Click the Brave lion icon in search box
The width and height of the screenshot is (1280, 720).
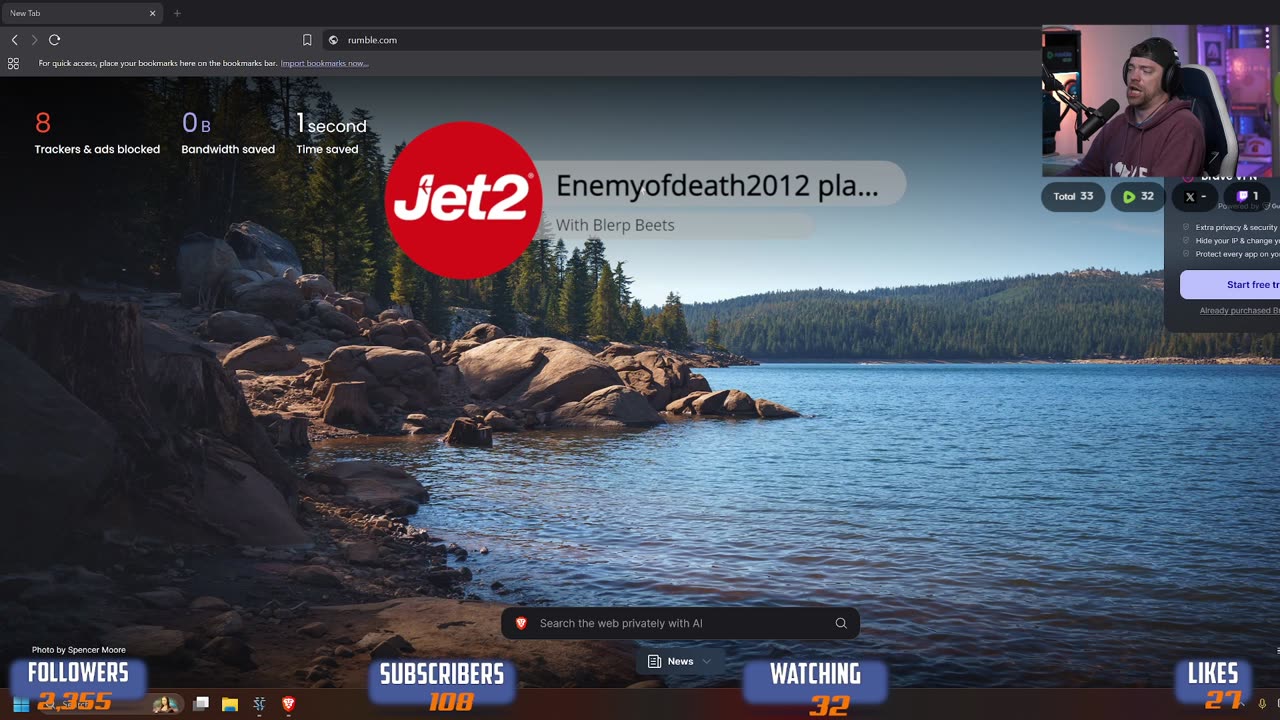pos(521,623)
